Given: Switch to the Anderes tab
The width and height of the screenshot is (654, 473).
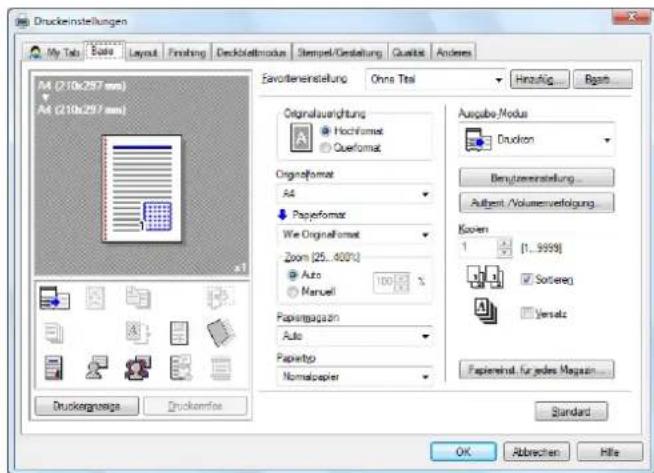Looking at the screenshot, I should pos(454,53).
